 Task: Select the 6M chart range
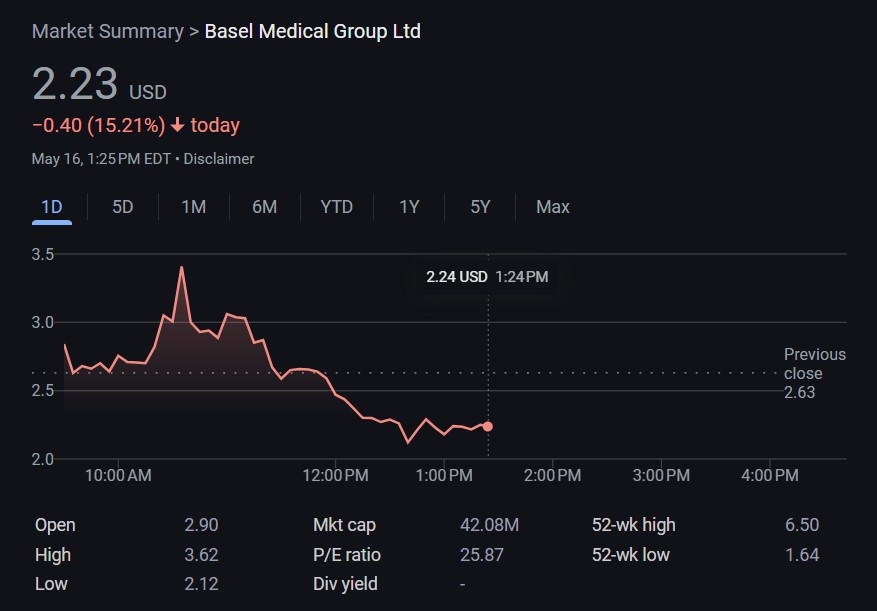pyautogui.click(x=264, y=207)
